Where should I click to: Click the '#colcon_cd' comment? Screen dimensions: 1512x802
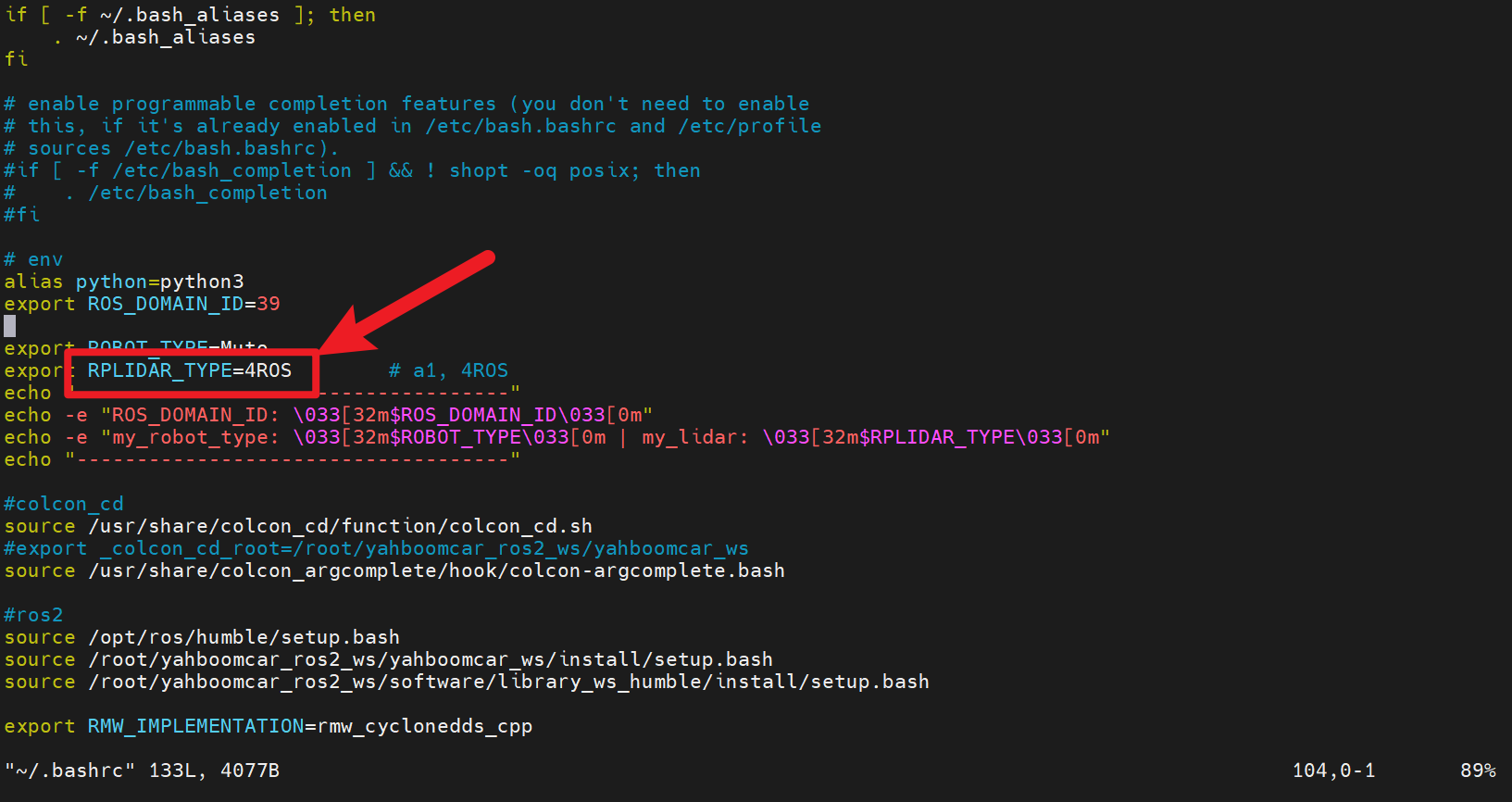click(x=64, y=504)
